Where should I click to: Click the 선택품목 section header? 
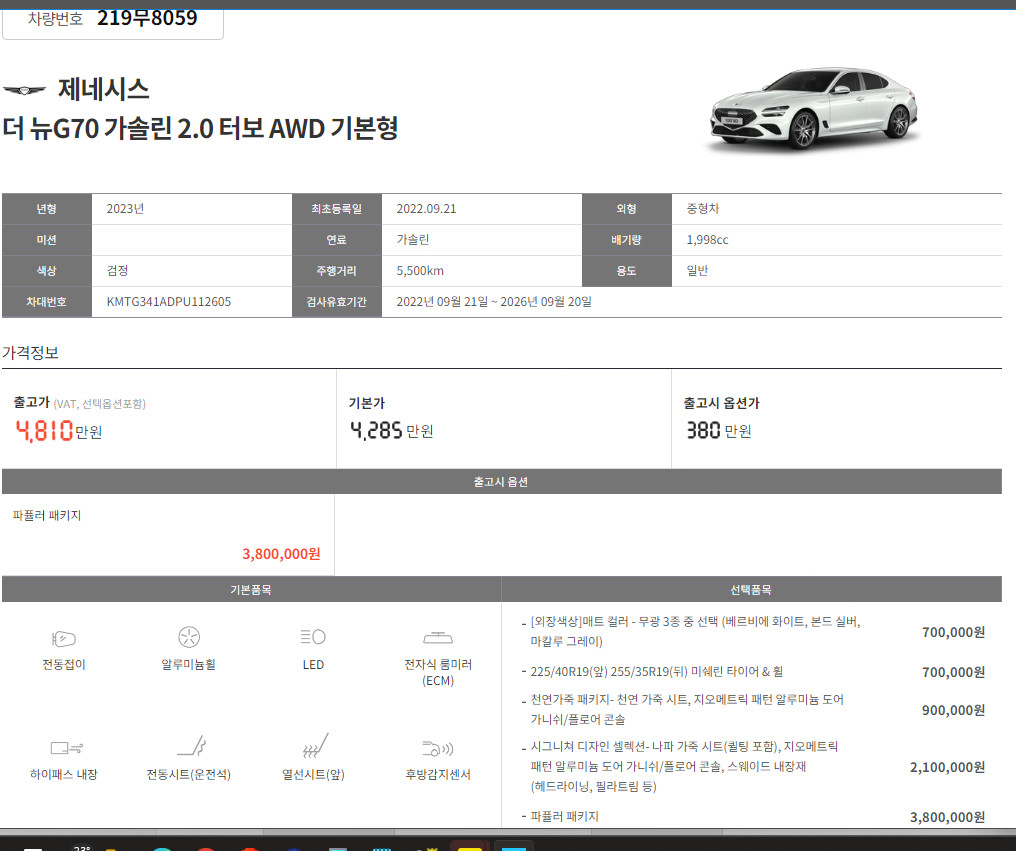tap(751, 590)
